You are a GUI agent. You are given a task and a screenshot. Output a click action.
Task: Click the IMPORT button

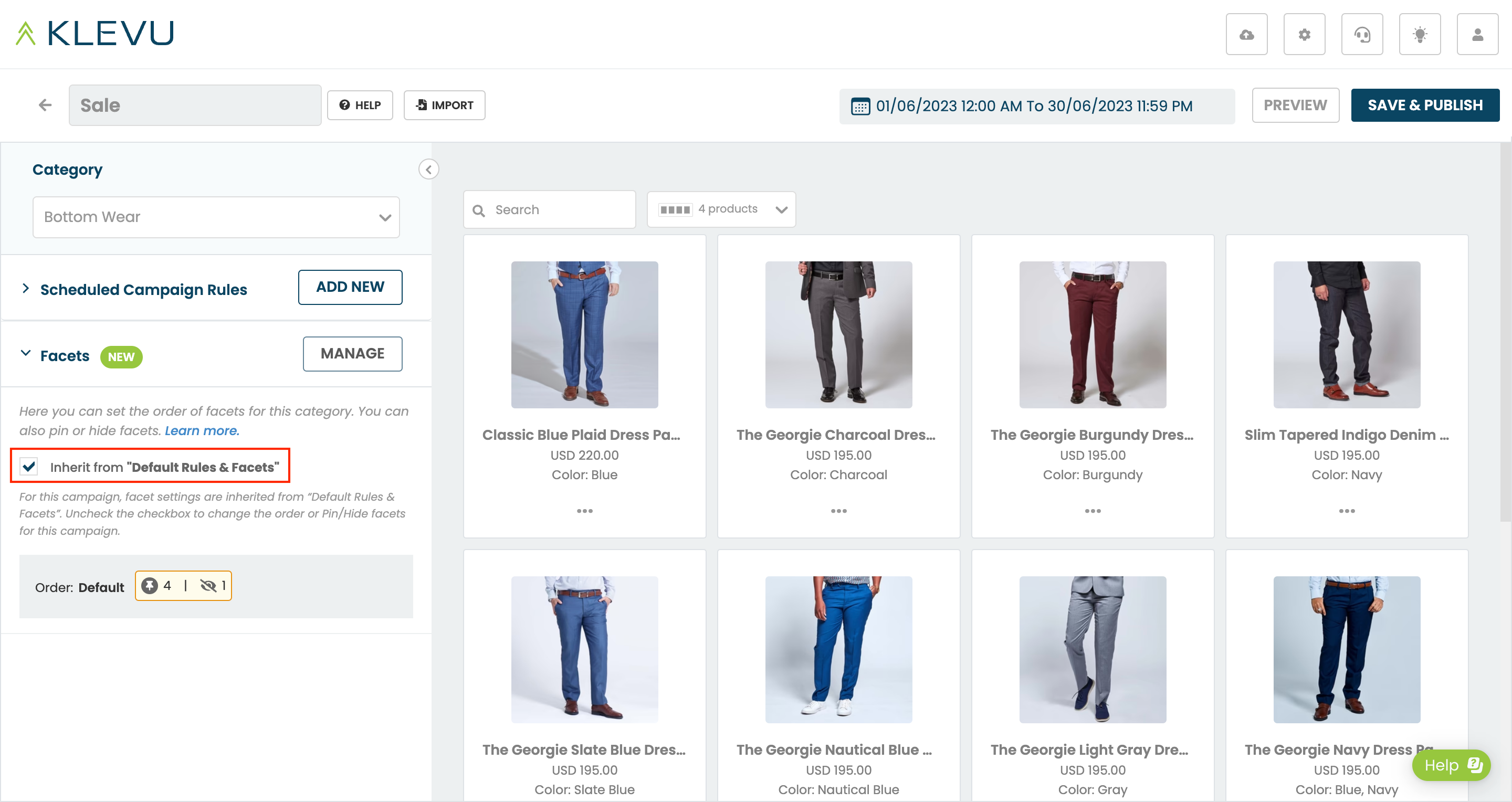pyautogui.click(x=444, y=105)
